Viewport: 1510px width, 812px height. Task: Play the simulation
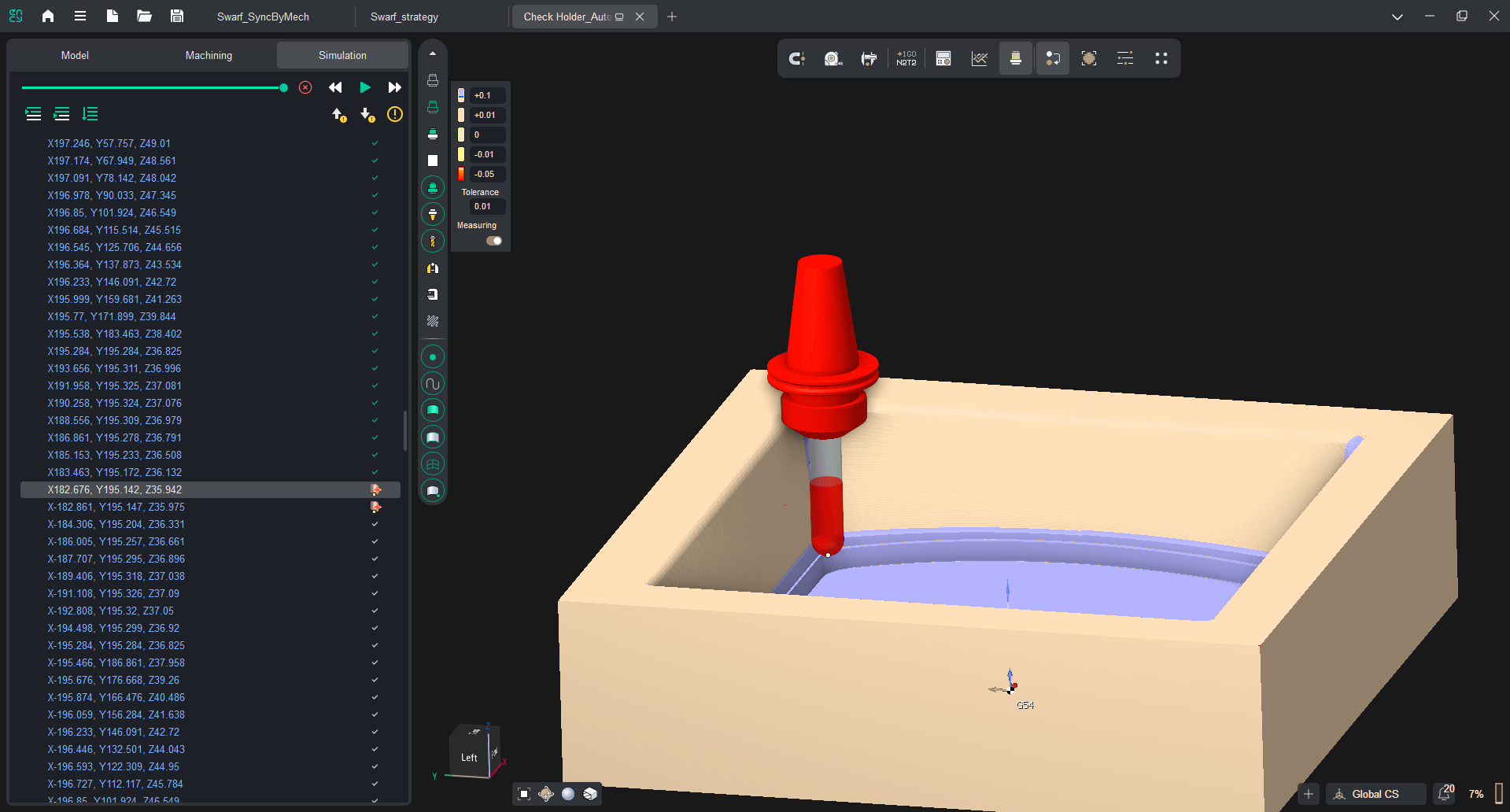(365, 87)
